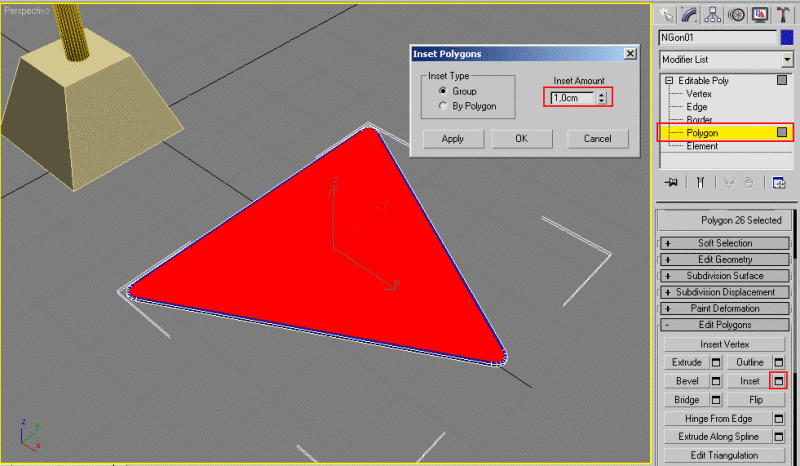The image size is (800, 466).
Task: Click the Extrude Along Spline button
Action: [718, 437]
